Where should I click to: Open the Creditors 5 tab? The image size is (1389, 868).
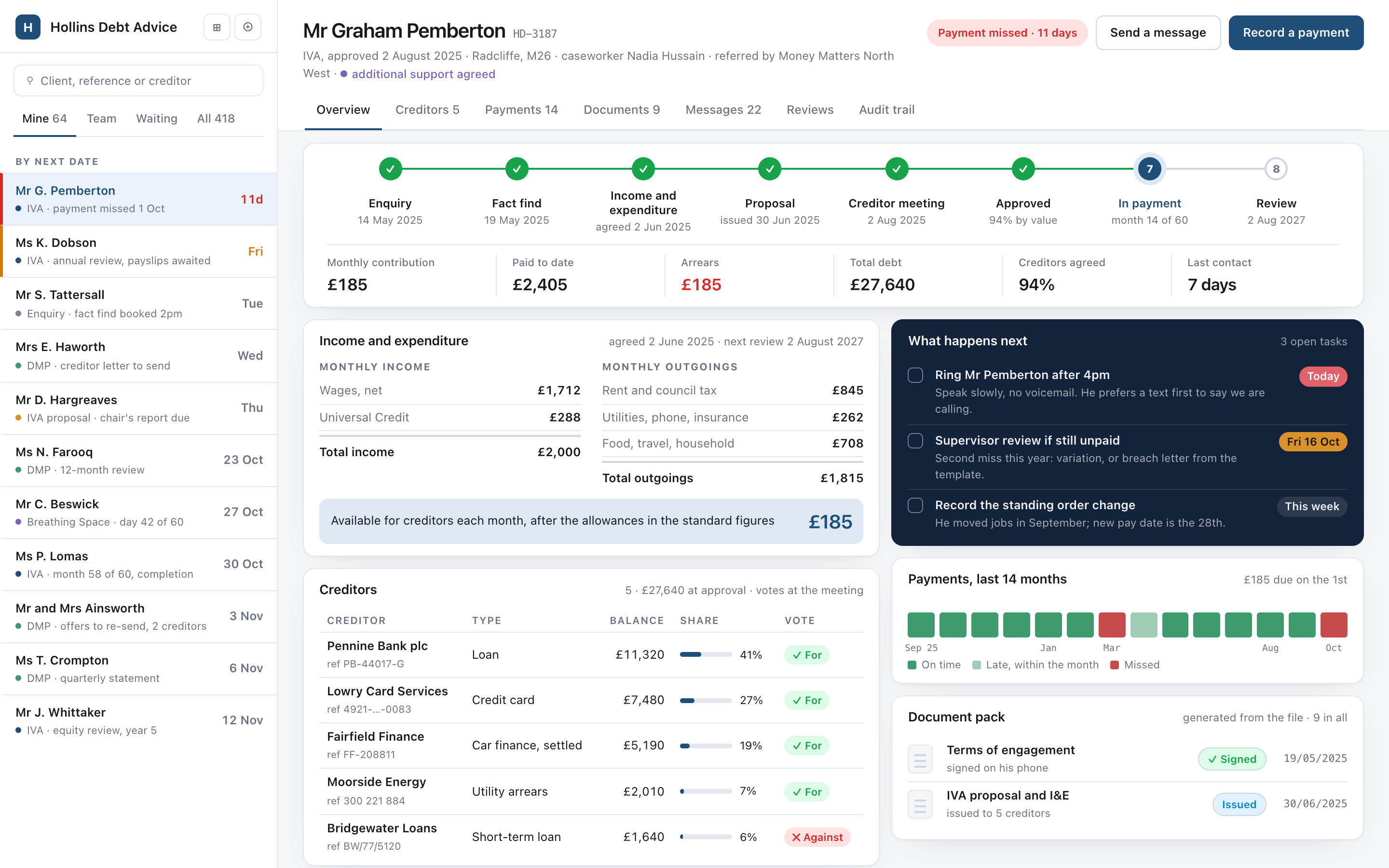coord(428,109)
